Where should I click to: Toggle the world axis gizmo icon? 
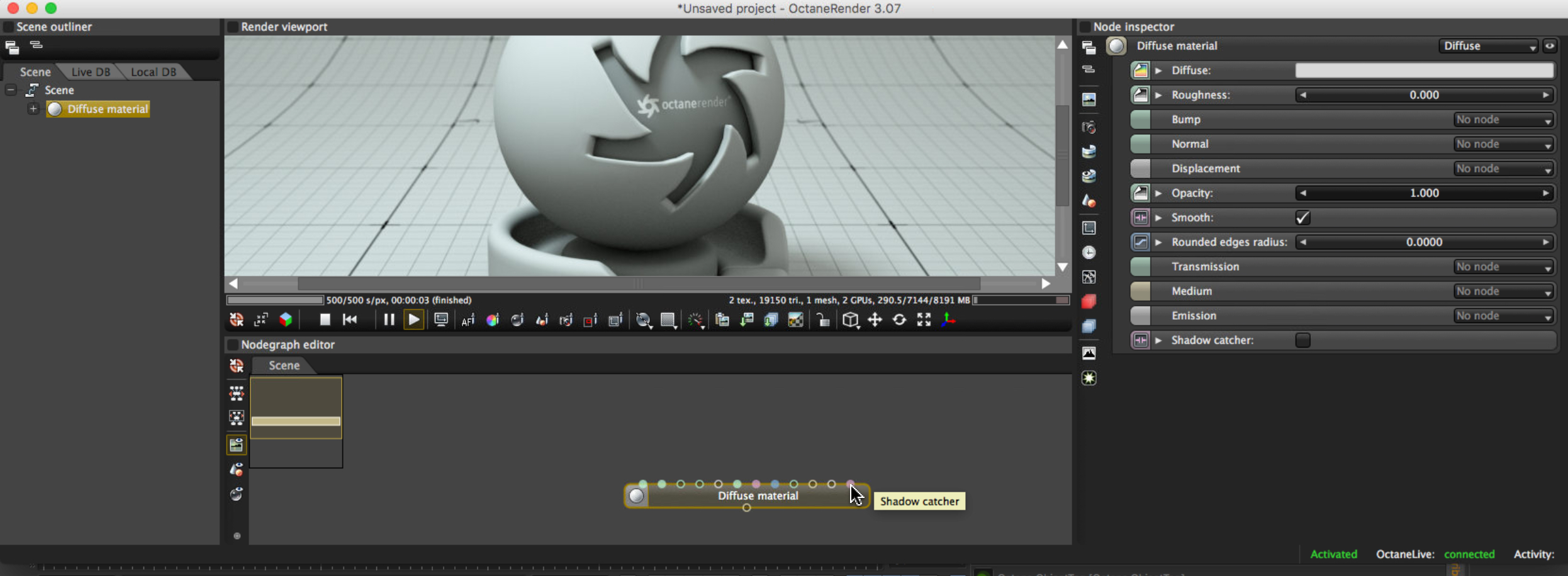click(x=948, y=320)
